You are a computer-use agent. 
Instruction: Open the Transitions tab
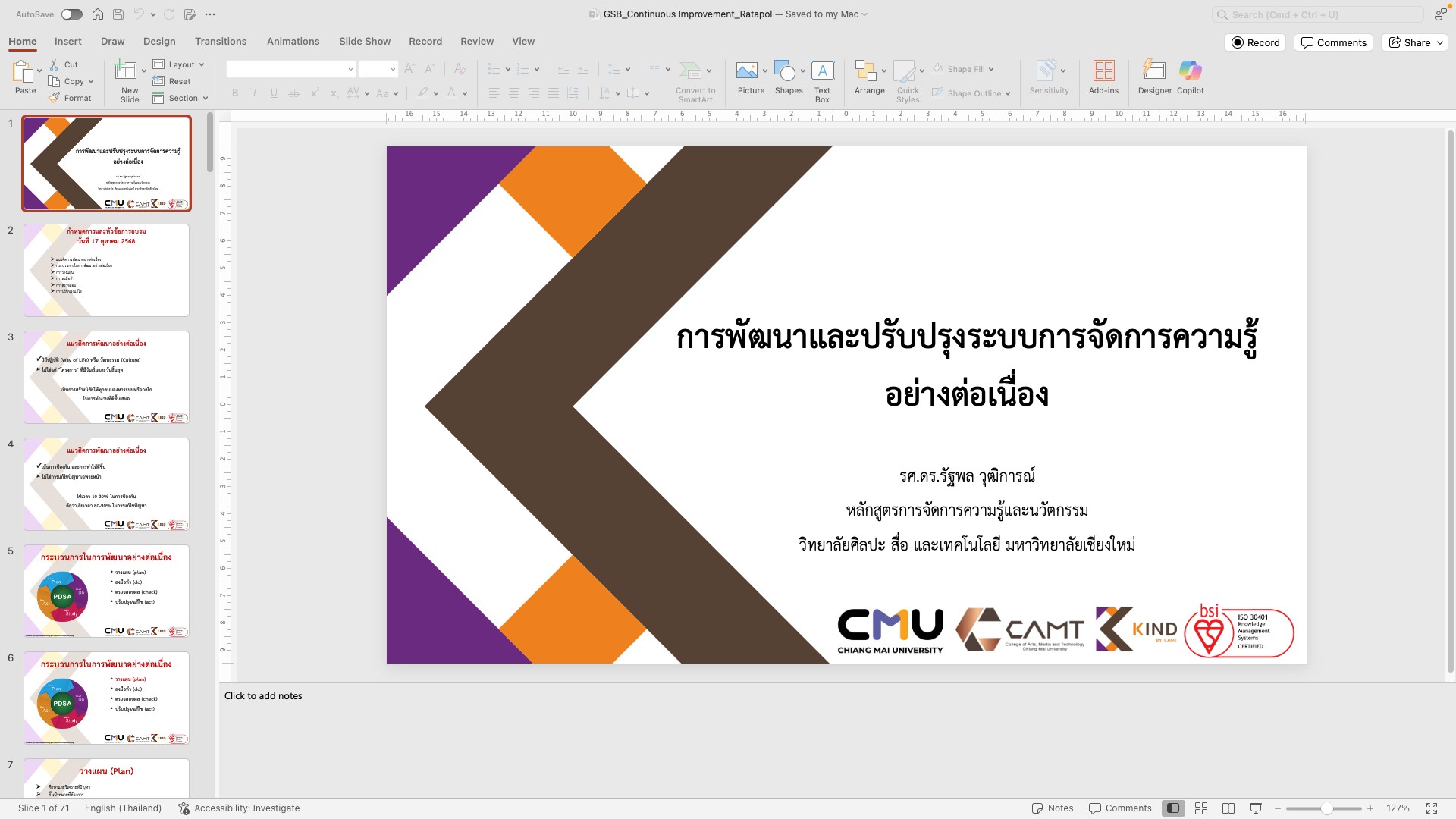click(x=220, y=42)
